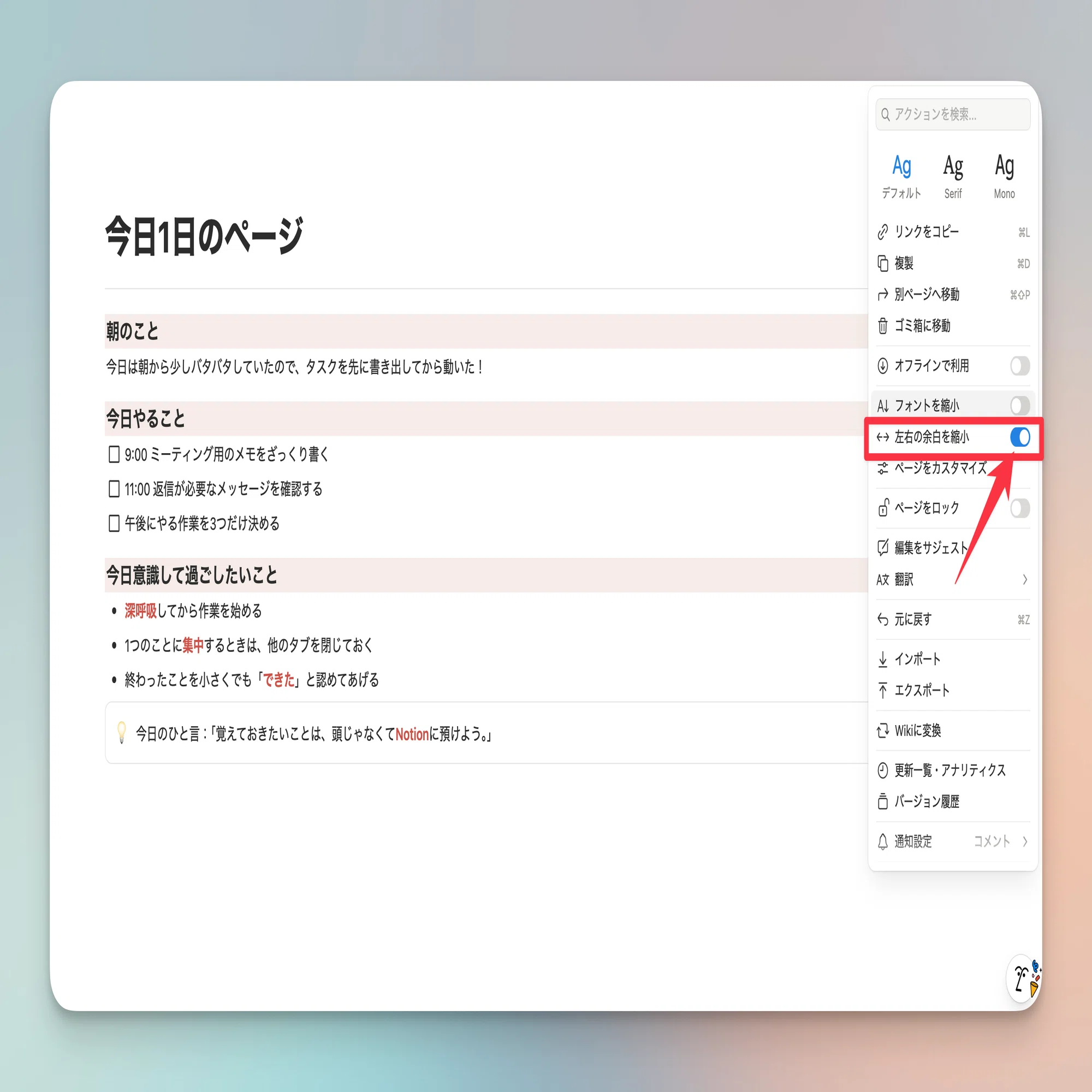The image size is (1092, 1092).
Task: Toggle the オフラインで利用 switch
Action: [1019, 366]
